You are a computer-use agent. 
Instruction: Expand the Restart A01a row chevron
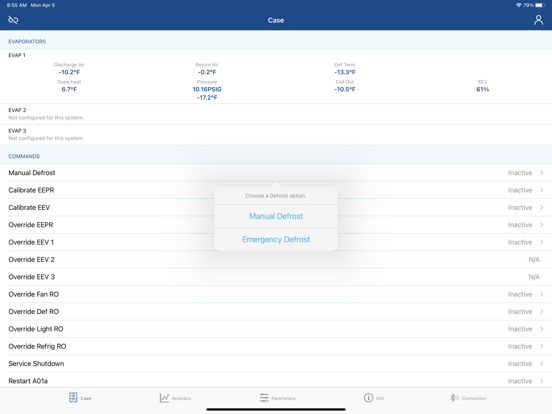point(541,381)
